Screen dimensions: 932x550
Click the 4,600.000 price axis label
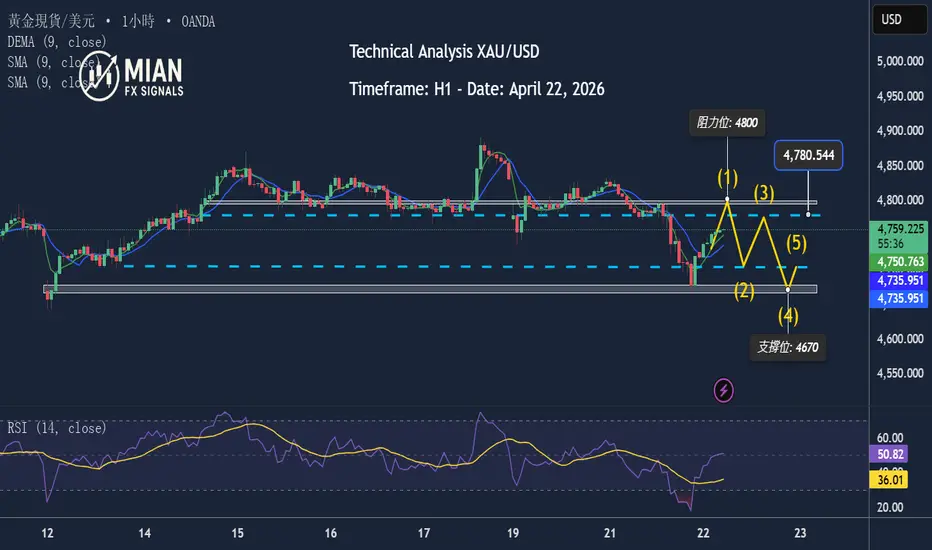point(900,339)
